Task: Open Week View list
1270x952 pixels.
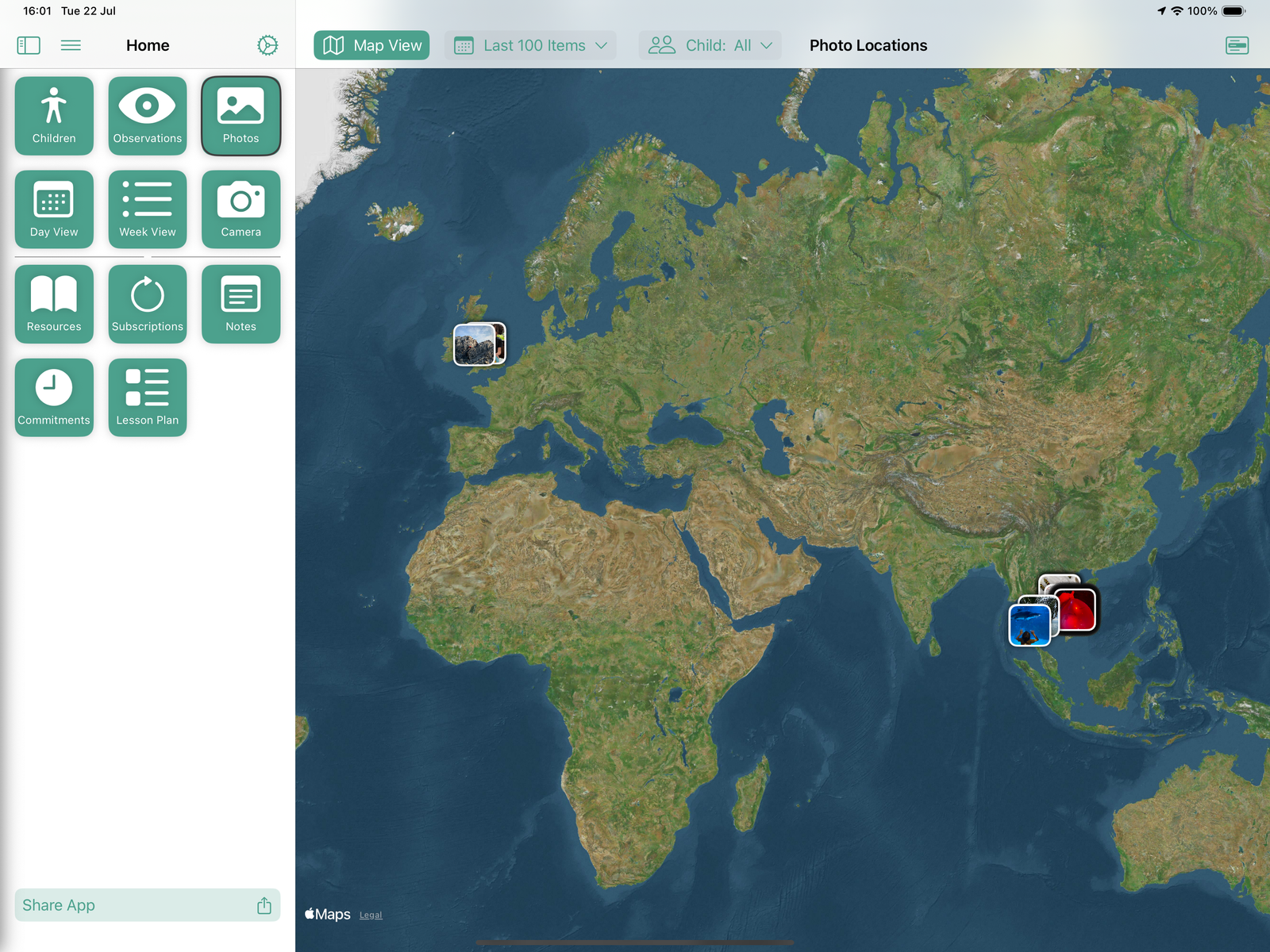Action: (x=148, y=209)
